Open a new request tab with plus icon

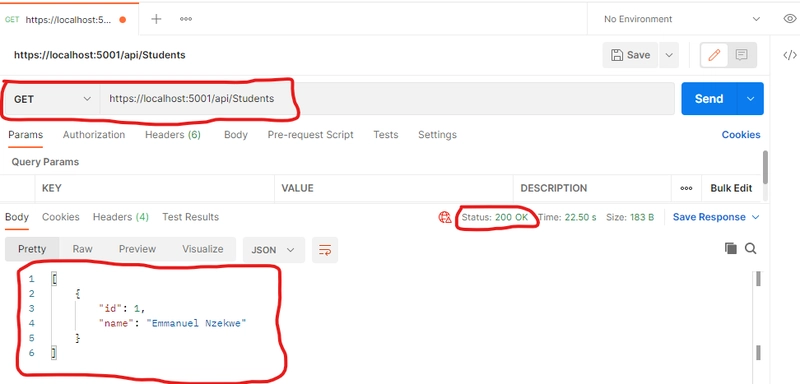pos(156,19)
